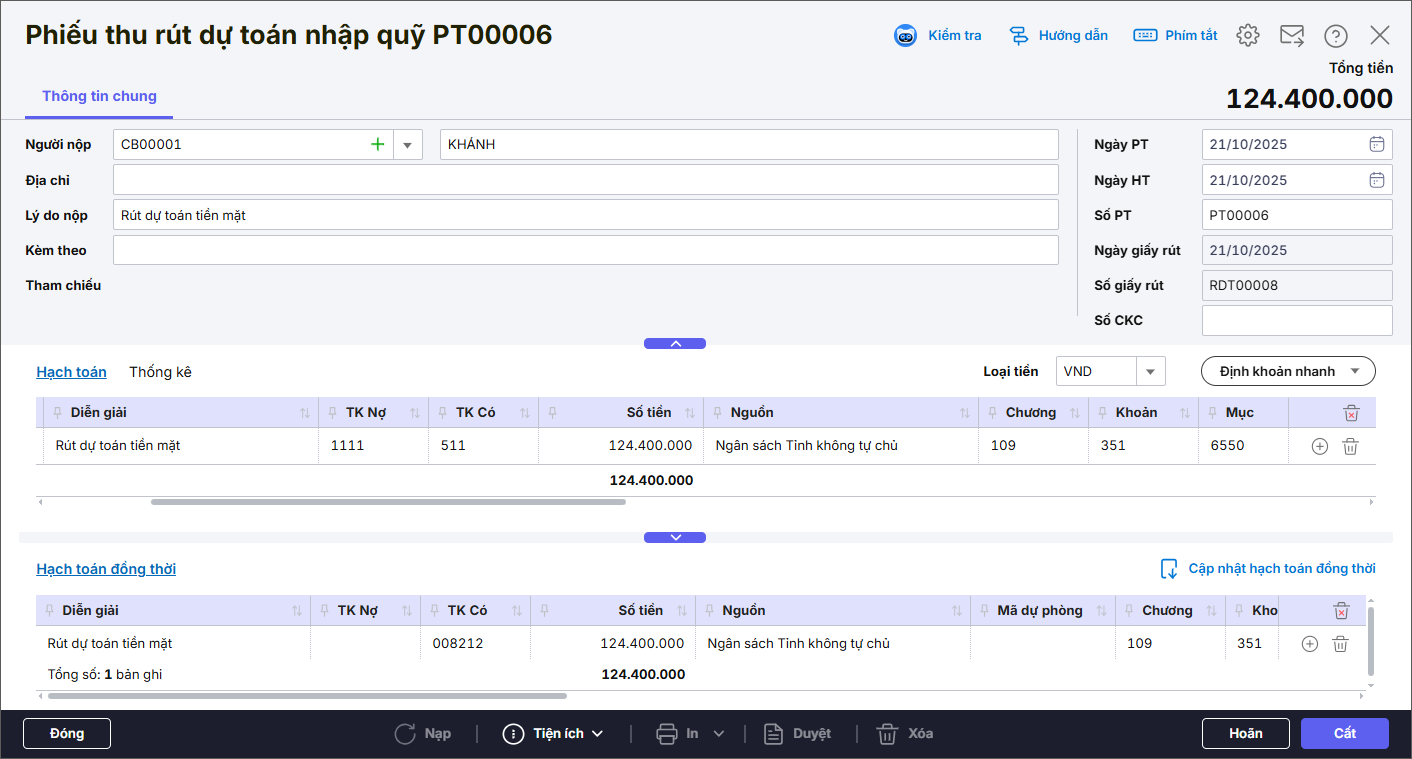
Task: Click Cập nhật hạch toán đồng thời link
Action: pyautogui.click(x=1281, y=569)
